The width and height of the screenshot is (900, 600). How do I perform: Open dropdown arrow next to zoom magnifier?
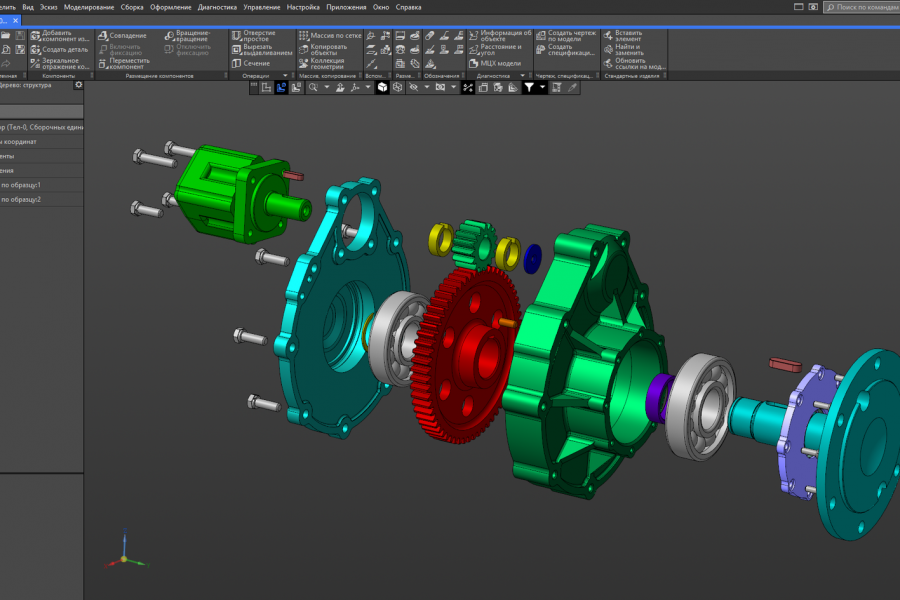[327, 87]
